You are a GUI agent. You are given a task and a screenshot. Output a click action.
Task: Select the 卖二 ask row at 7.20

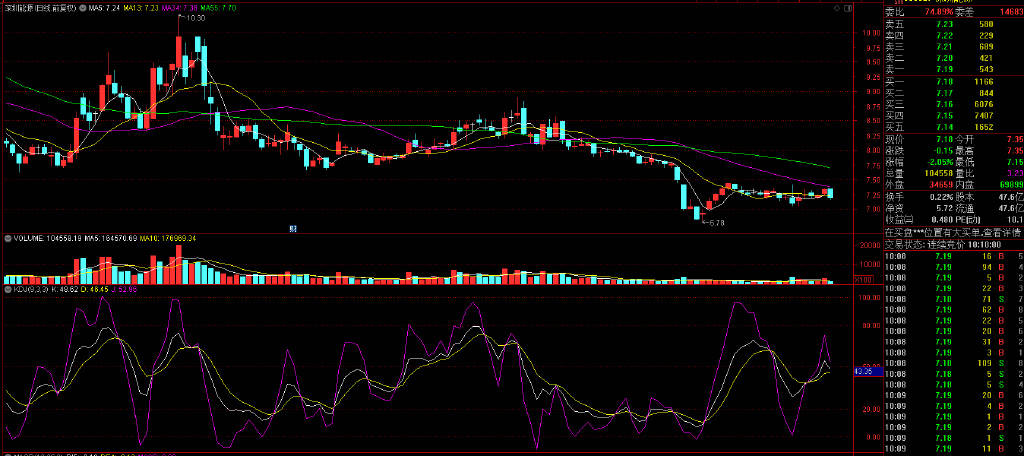(x=953, y=58)
